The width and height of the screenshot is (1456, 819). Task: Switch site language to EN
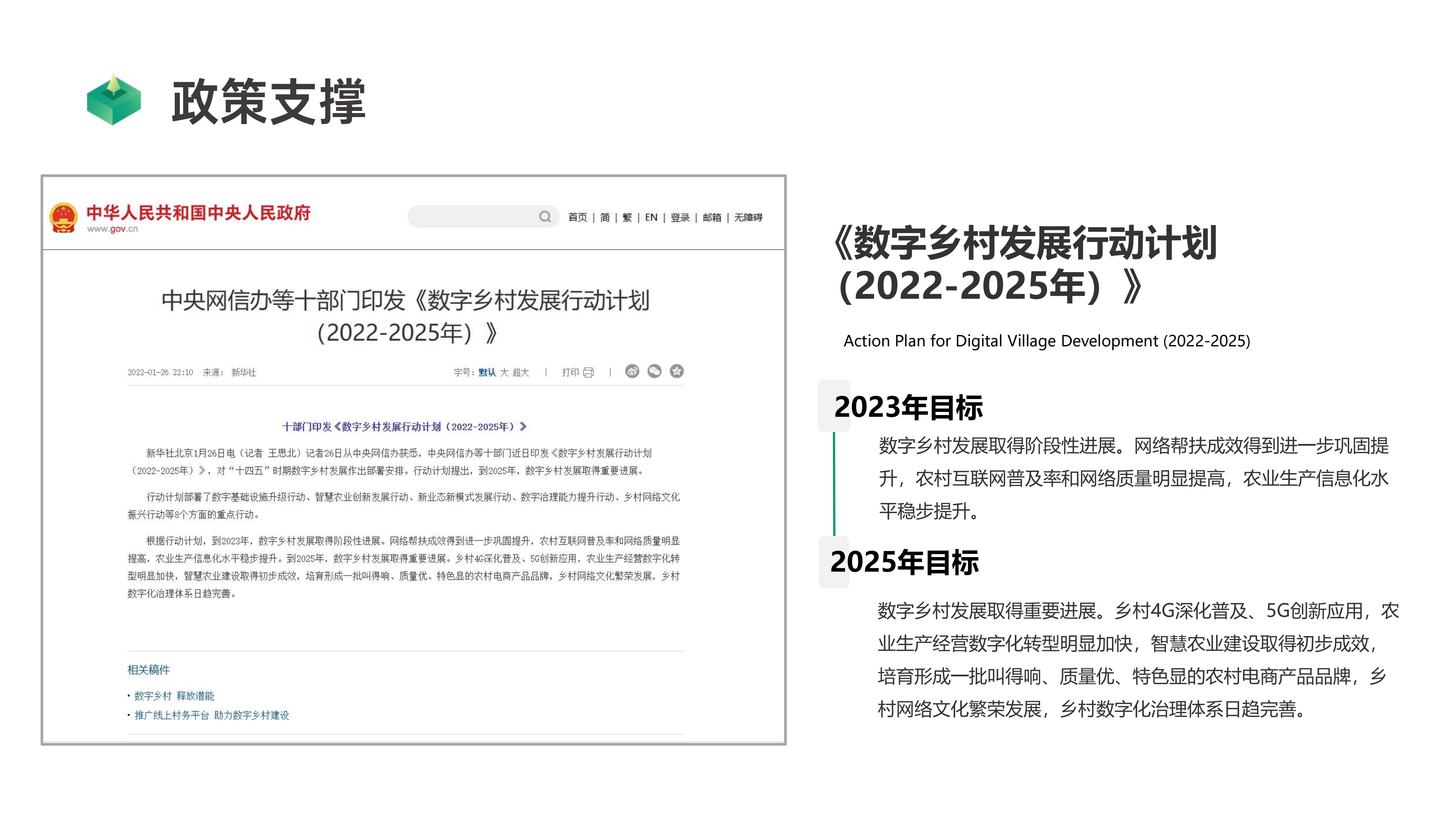click(651, 218)
